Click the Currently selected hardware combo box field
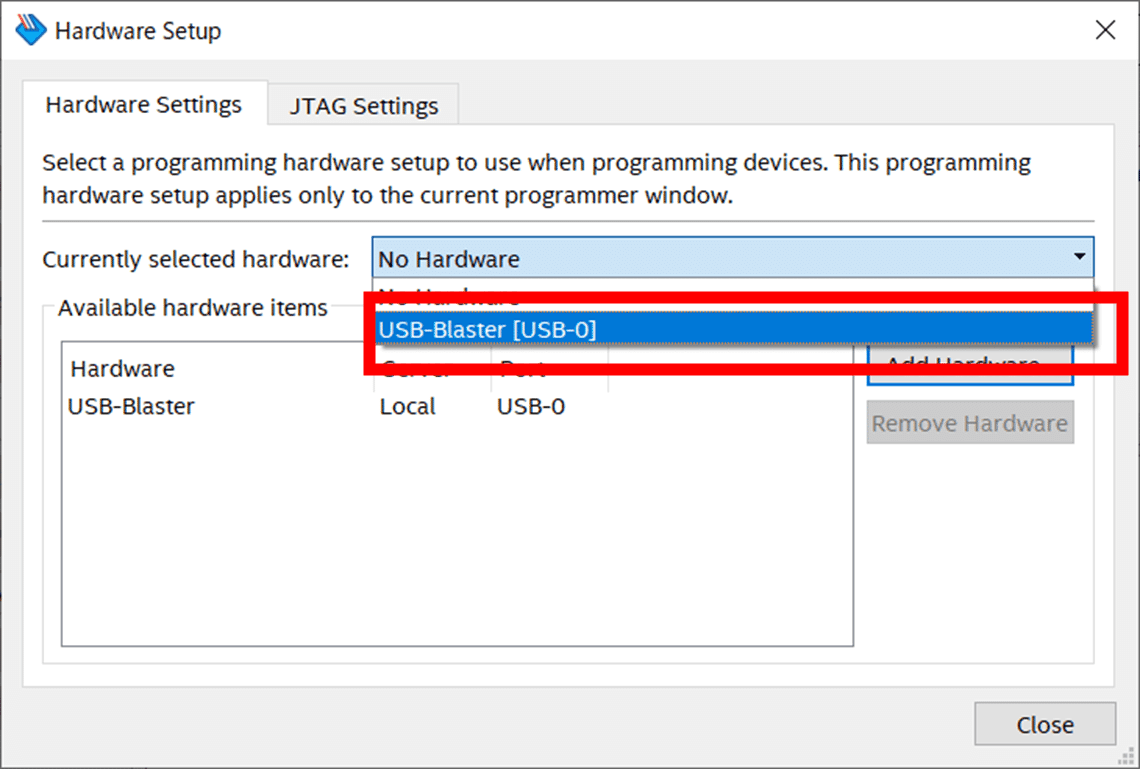Screen dimensions: 1140x769 733,257
